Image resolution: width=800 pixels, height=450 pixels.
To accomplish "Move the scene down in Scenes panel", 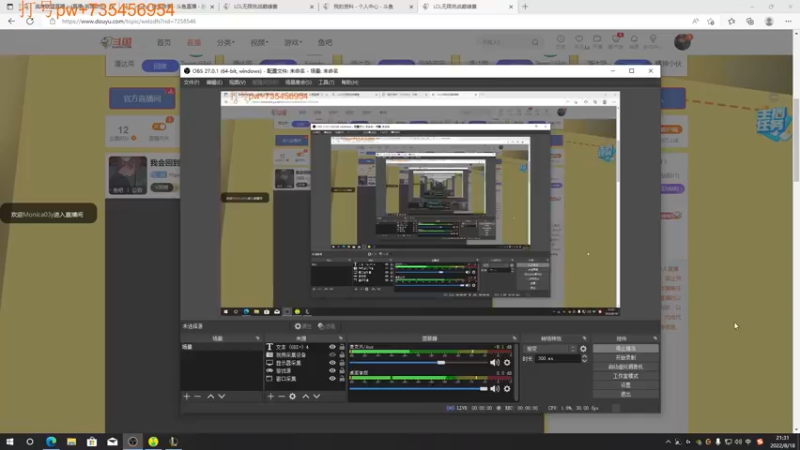I will [221, 396].
